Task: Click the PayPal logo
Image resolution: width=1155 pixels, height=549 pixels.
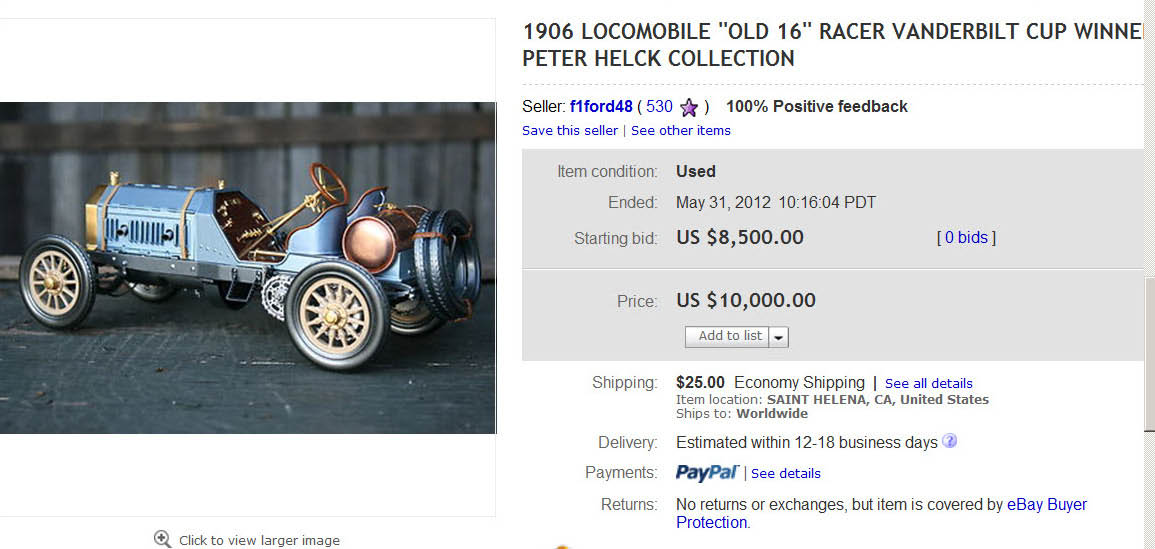Action: [707, 472]
